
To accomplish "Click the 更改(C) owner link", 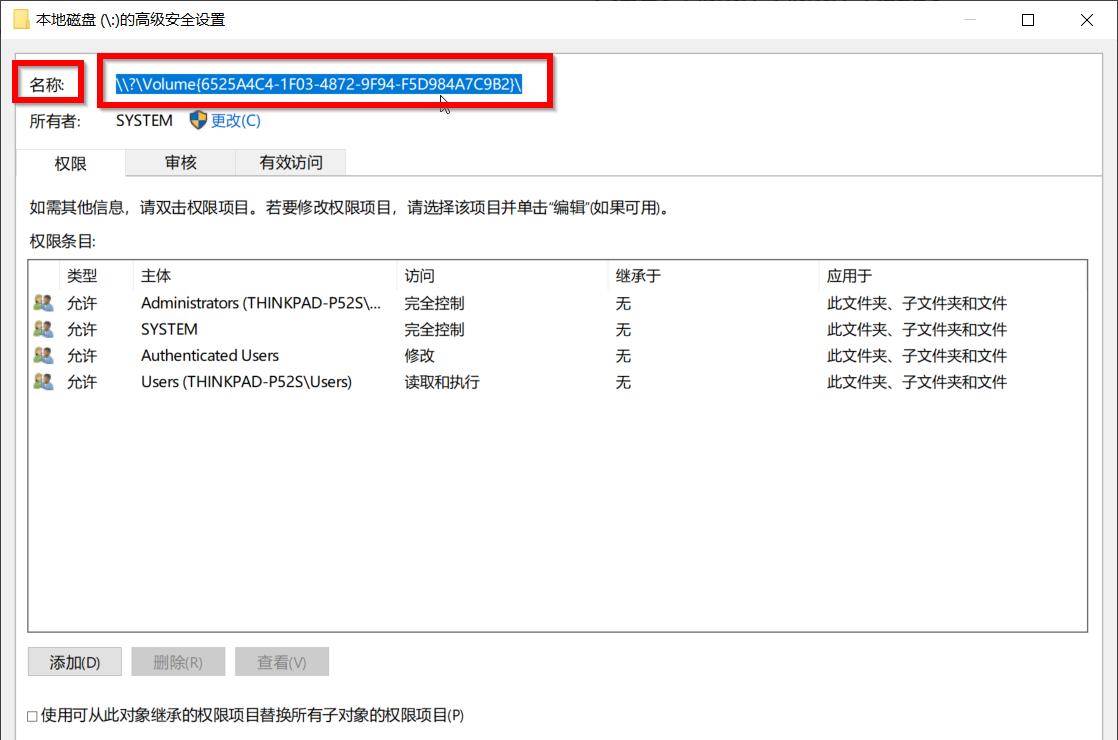I will click(x=235, y=120).
